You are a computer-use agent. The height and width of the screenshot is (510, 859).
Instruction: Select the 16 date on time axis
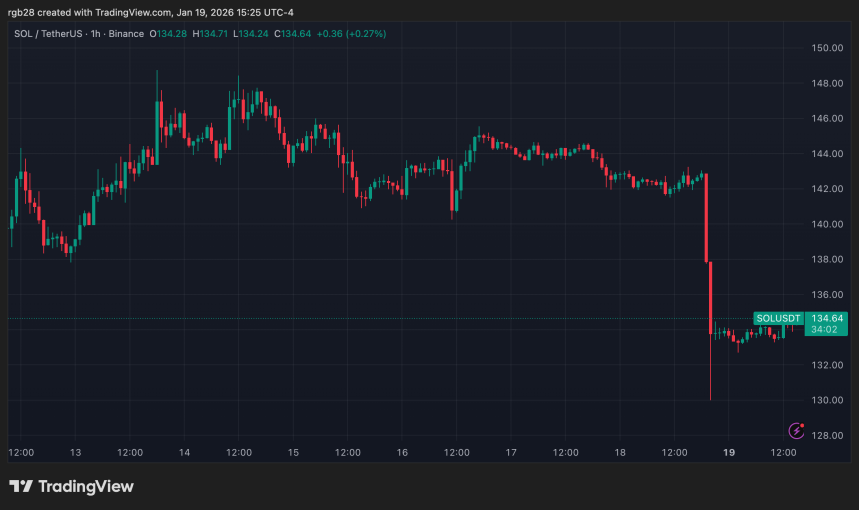[402, 453]
